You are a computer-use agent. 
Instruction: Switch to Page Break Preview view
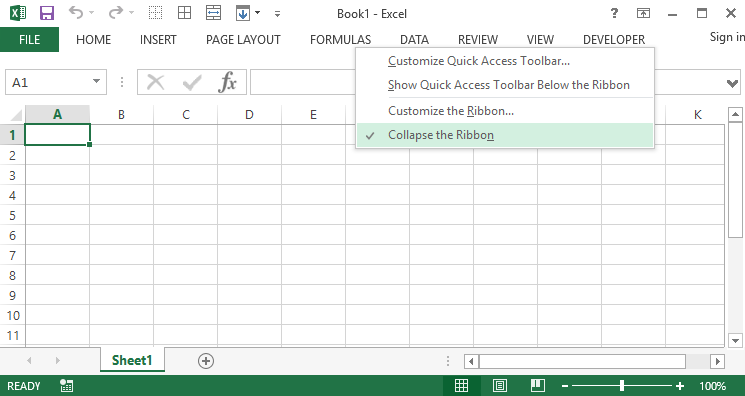click(537, 386)
